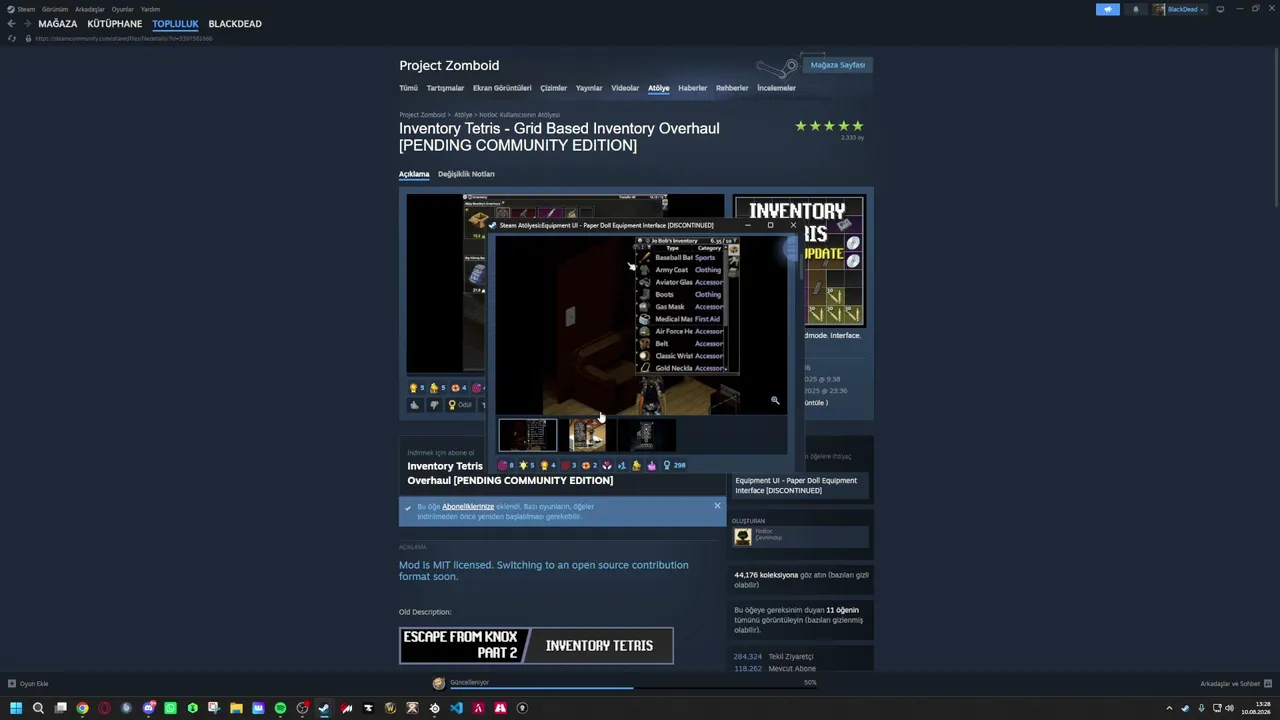Switch to the Değişiklik Notları tab
The image size is (1280, 720).
466,174
